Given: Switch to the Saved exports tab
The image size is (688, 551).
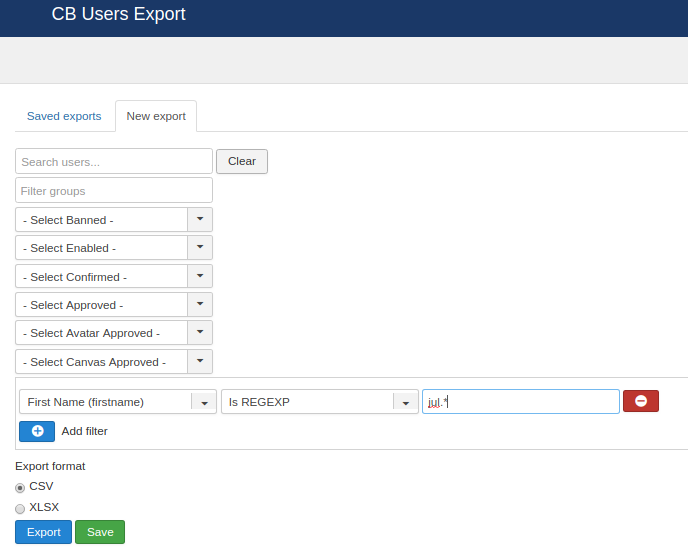Looking at the screenshot, I should [64, 116].
